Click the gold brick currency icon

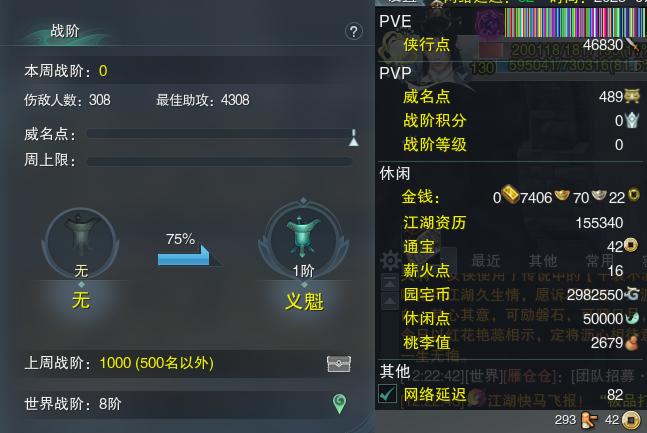(510, 194)
